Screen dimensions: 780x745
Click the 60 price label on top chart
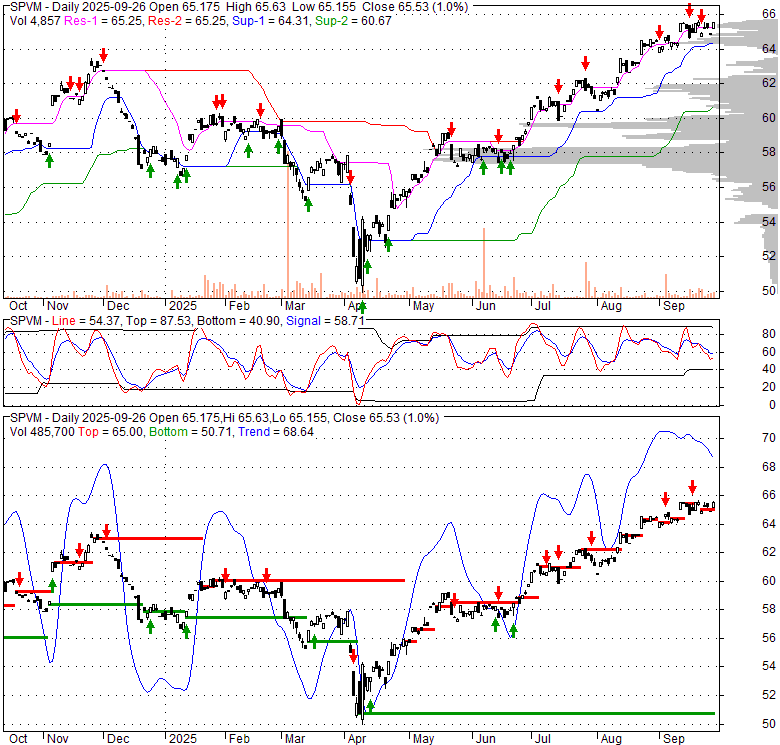point(769,117)
